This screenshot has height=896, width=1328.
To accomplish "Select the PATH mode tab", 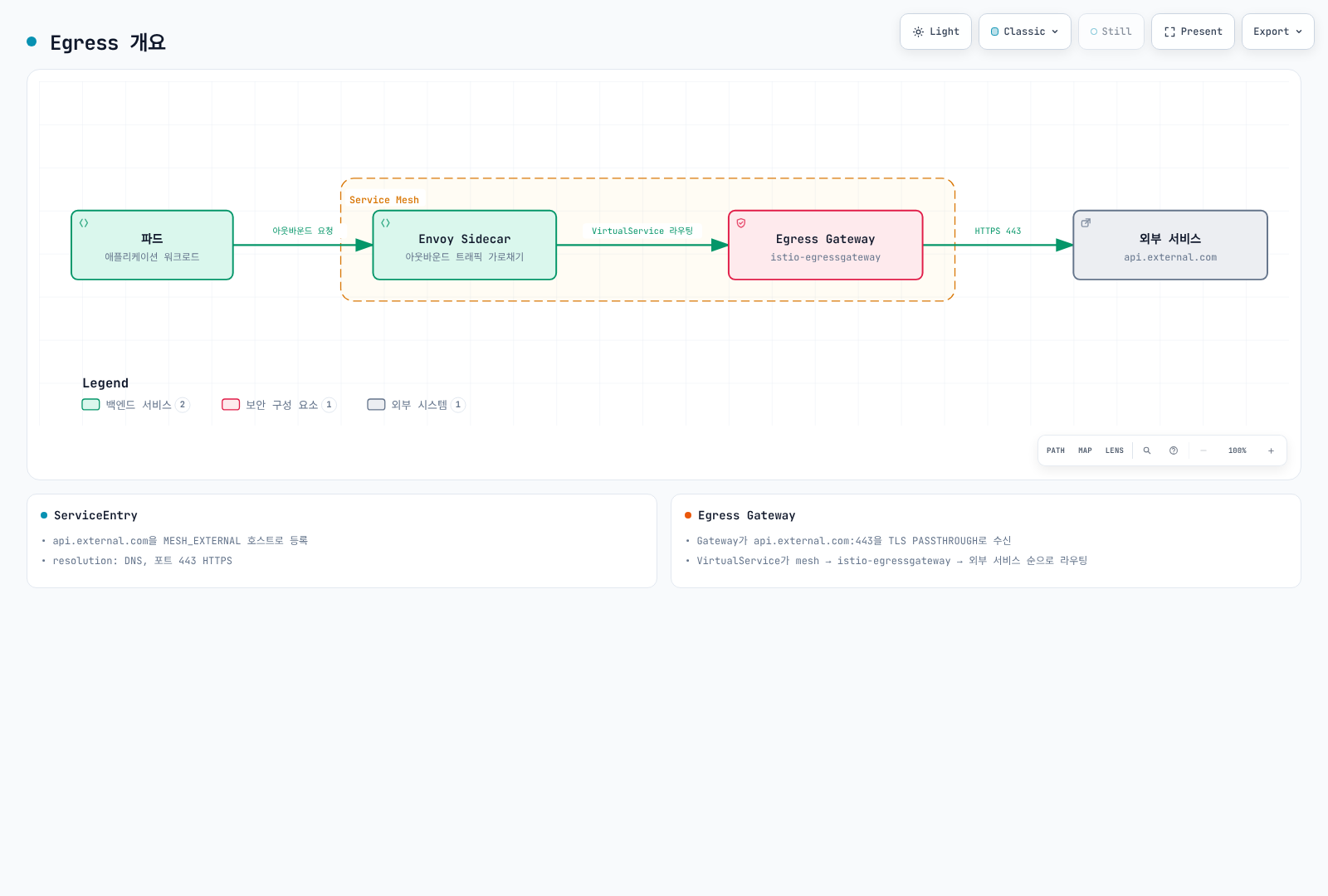I will click(x=1056, y=450).
